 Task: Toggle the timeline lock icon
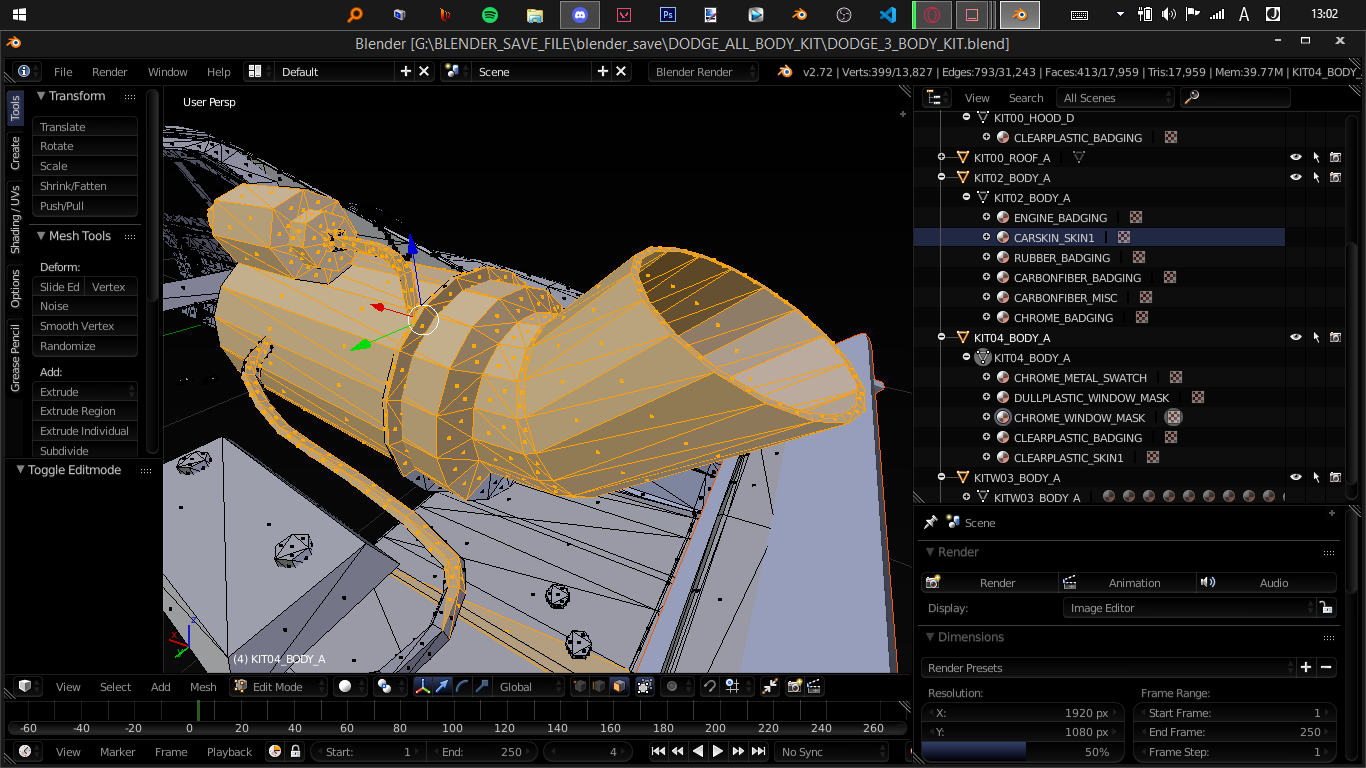(295, 751)
